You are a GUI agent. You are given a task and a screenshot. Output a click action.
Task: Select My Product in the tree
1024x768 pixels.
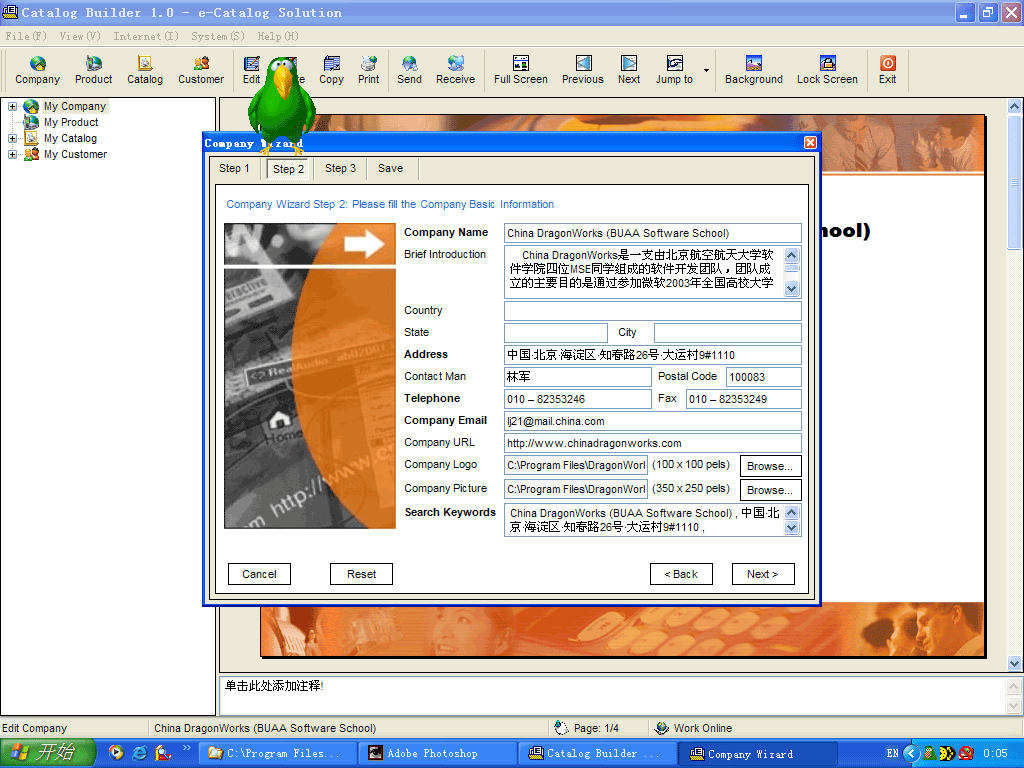coord(71,122)
